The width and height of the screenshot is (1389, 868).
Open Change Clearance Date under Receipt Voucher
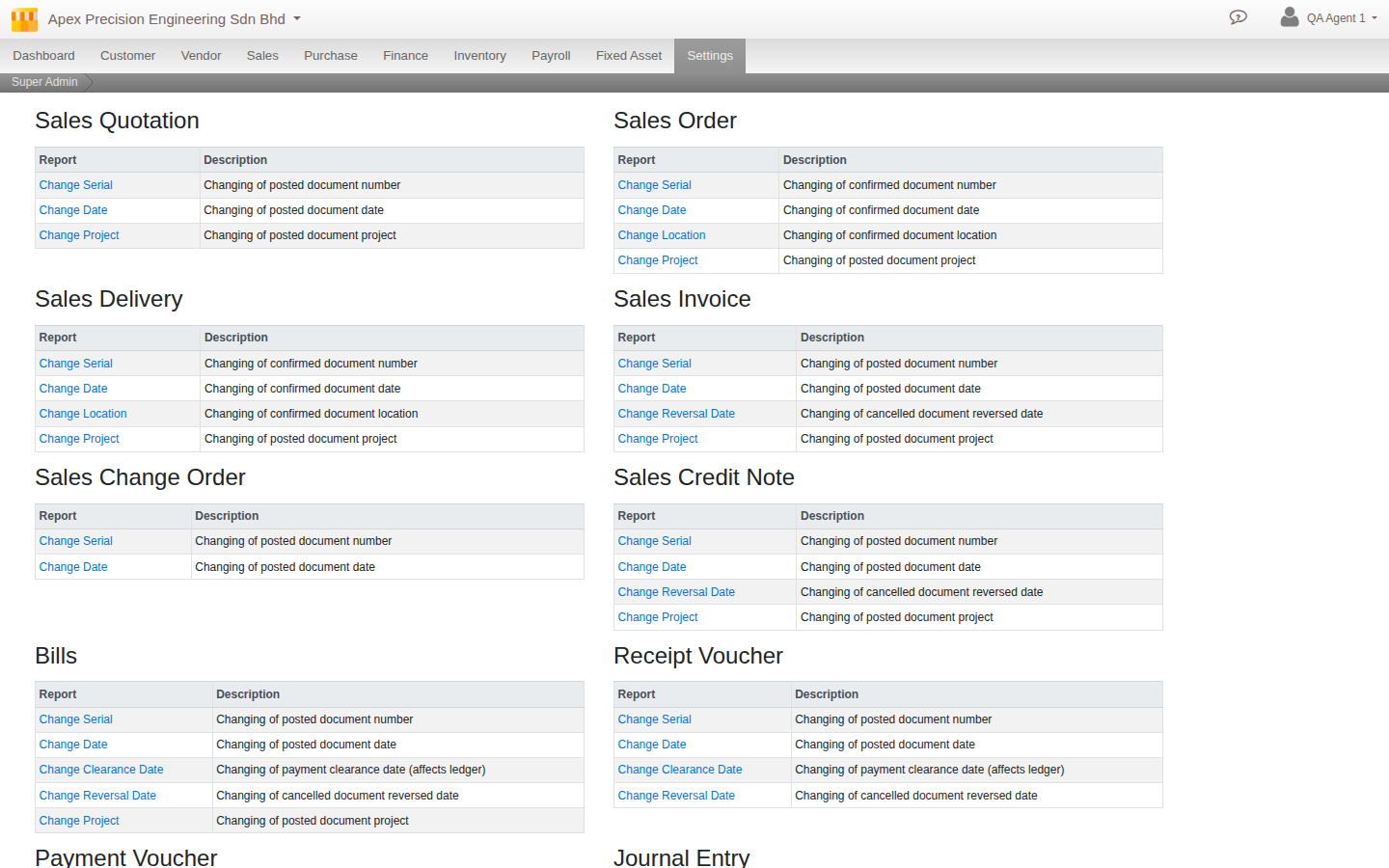680,770
